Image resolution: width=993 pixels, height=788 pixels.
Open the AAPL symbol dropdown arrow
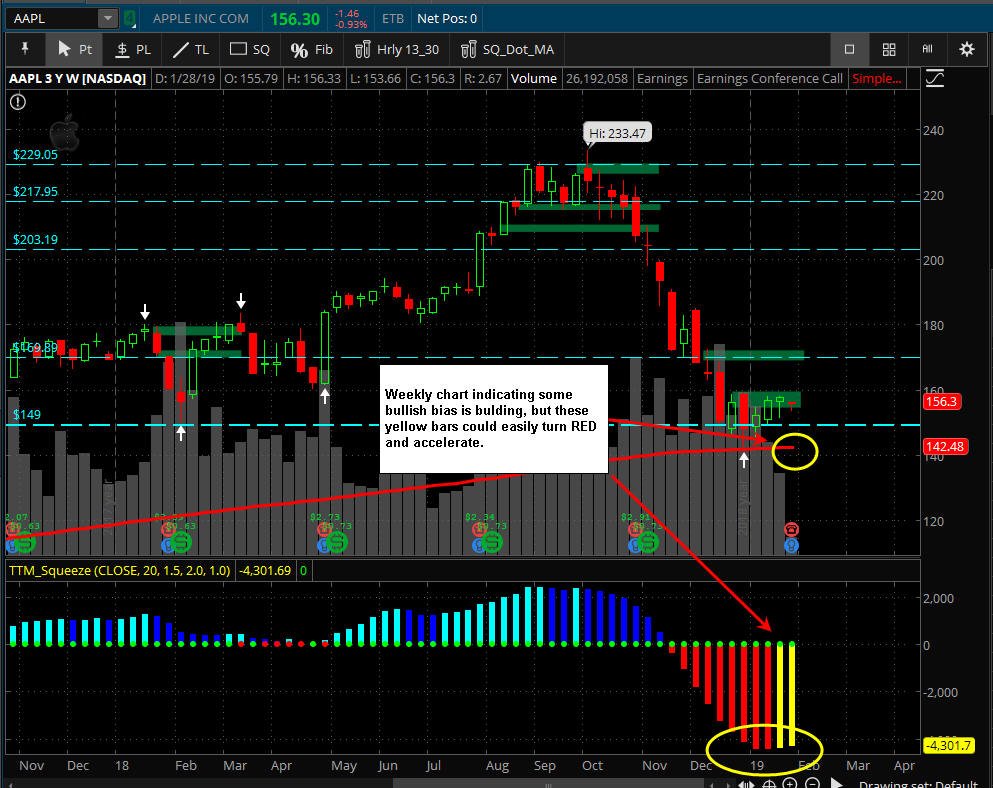pyautogui.click(x=108, y=18)
